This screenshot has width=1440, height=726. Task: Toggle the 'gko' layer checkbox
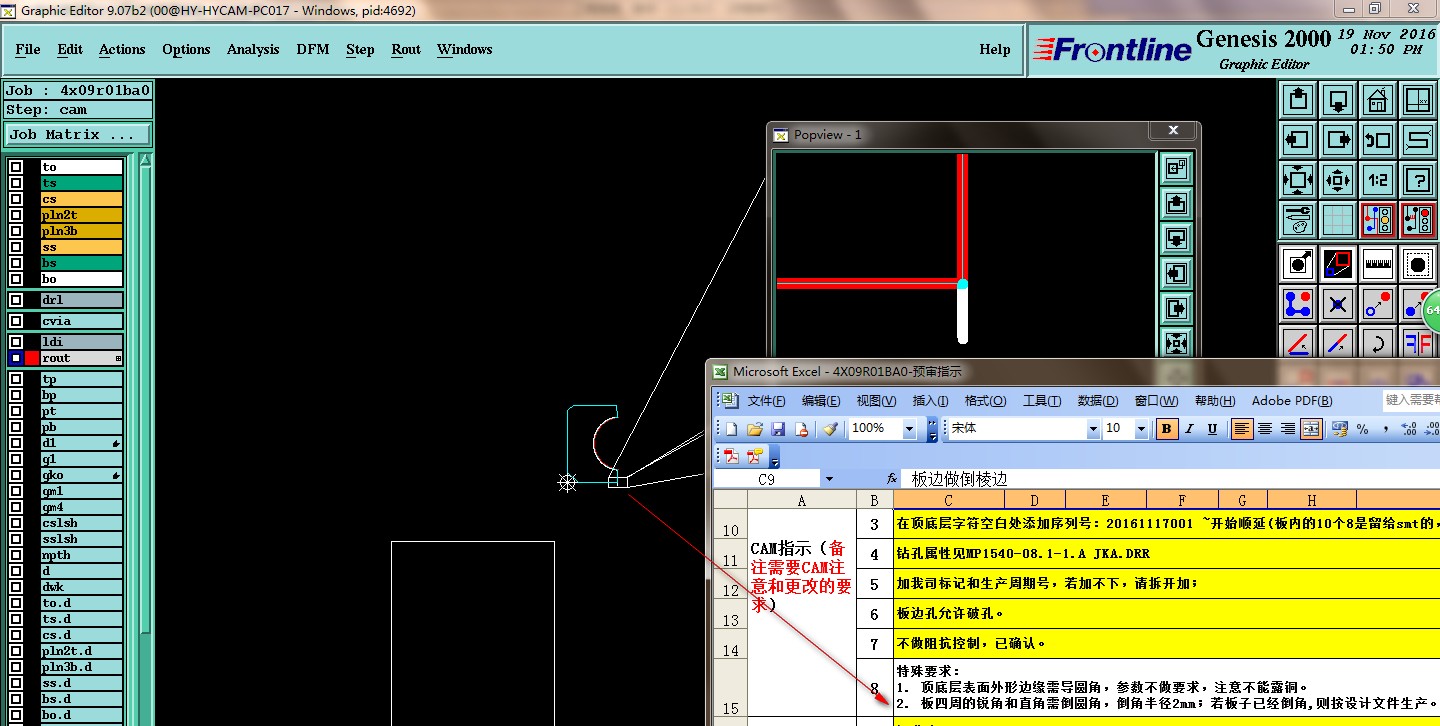(x=16, y=475)
